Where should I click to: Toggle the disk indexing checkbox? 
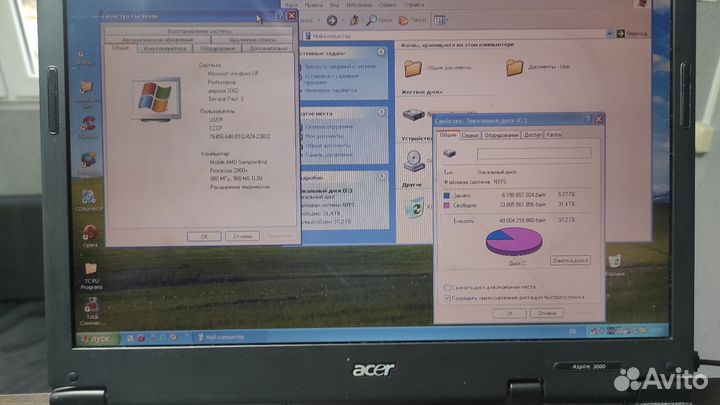tap(447, 298)
